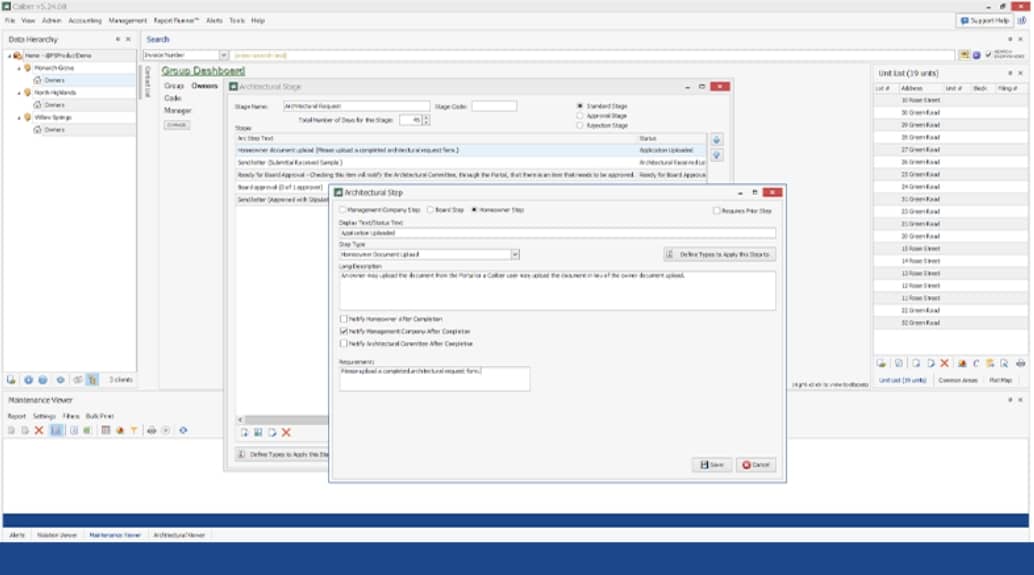The image size is (1034, 575).
Task: Click the red delete X in Maintenance Viewer toolbar
Action: (x=39, y=431)
